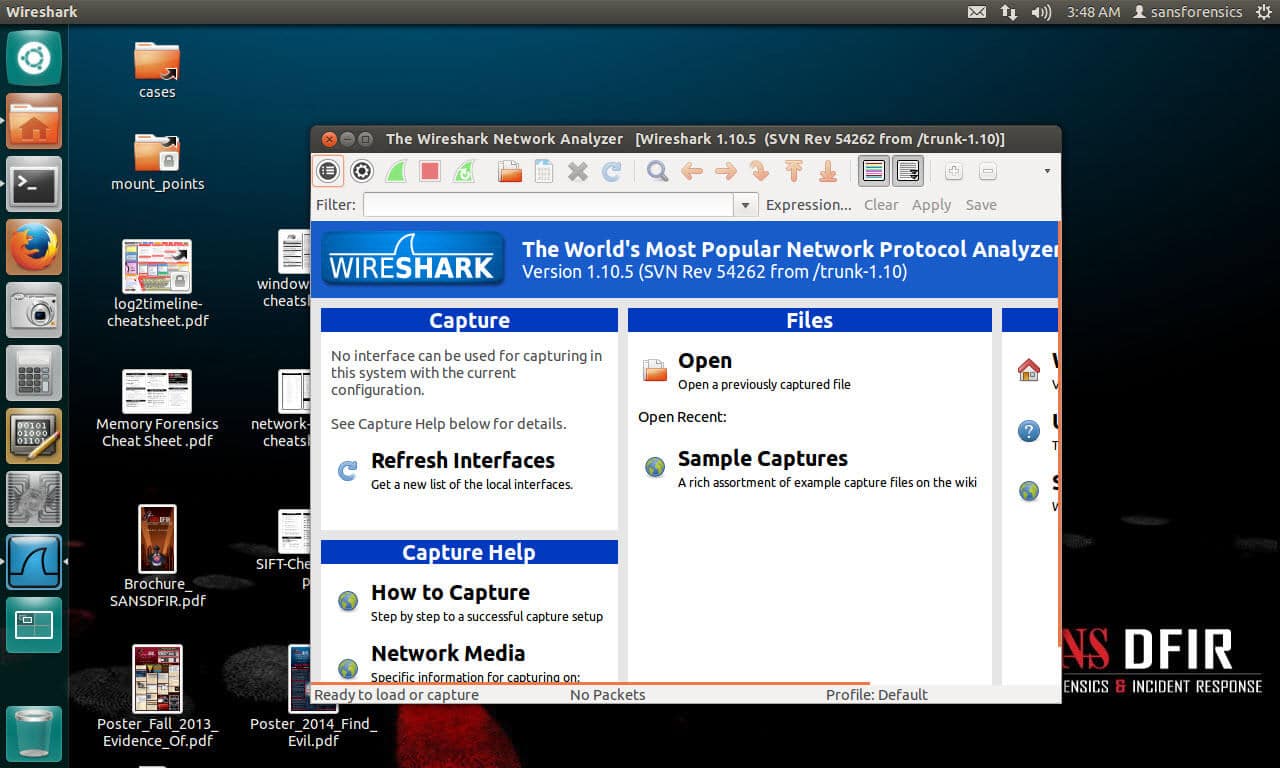Go to the first packet arrow
Image resolution: width=1280 pixels, height=768 pixels.
pos(794,171)
